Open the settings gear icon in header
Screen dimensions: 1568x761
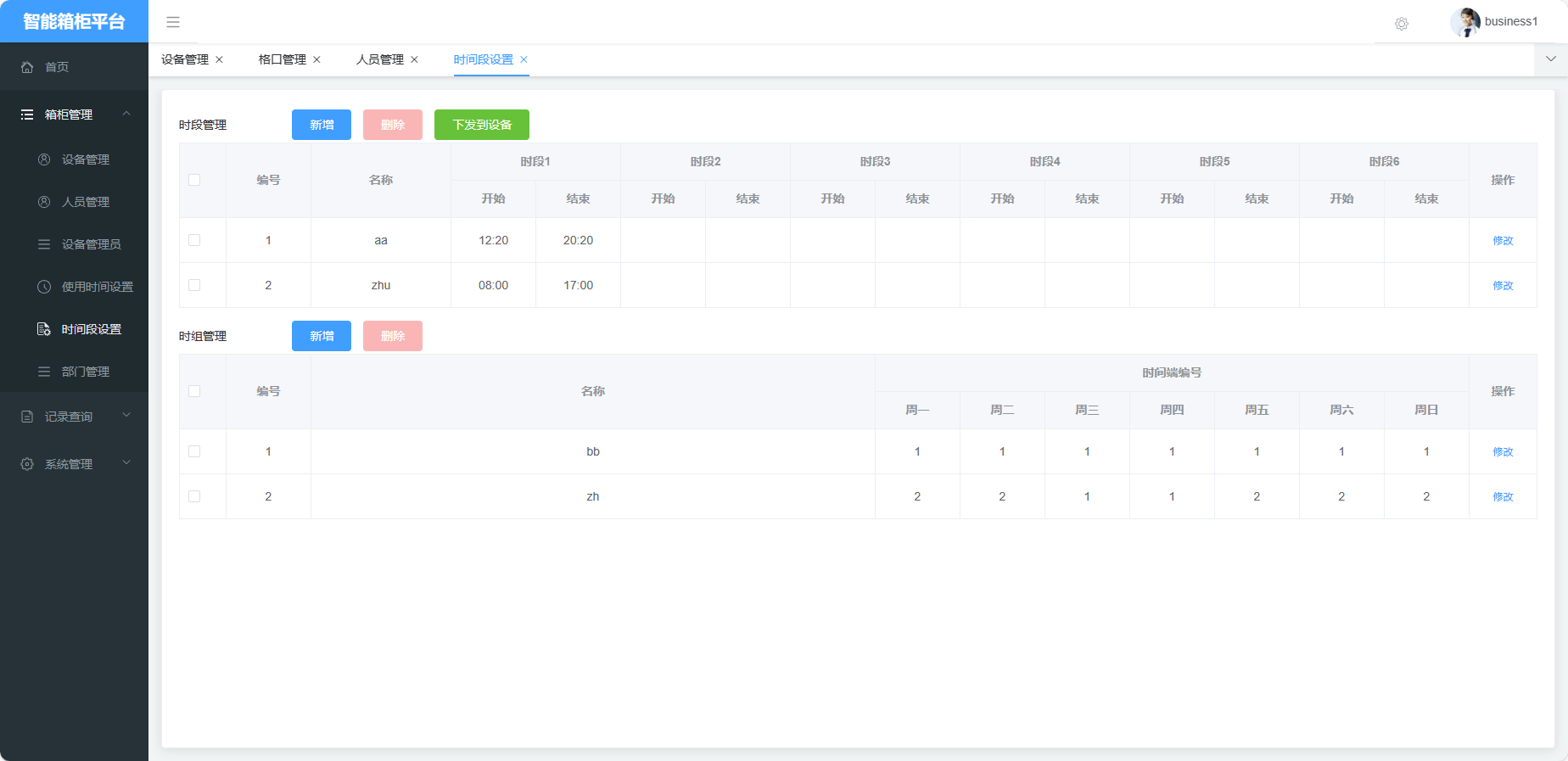point(1402,24)
